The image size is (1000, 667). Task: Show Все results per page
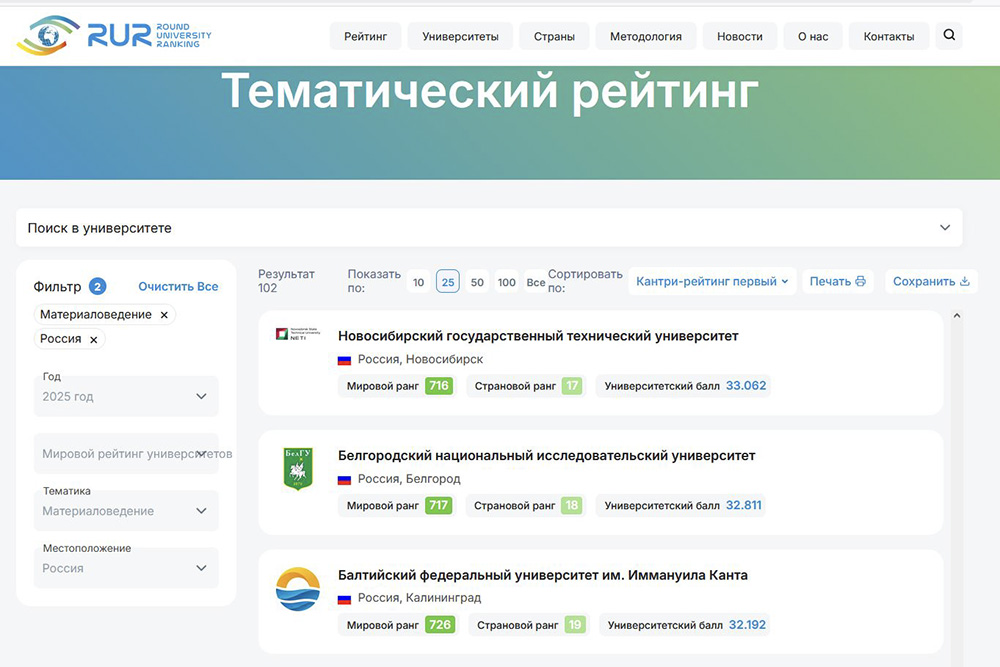coord(536,282)
